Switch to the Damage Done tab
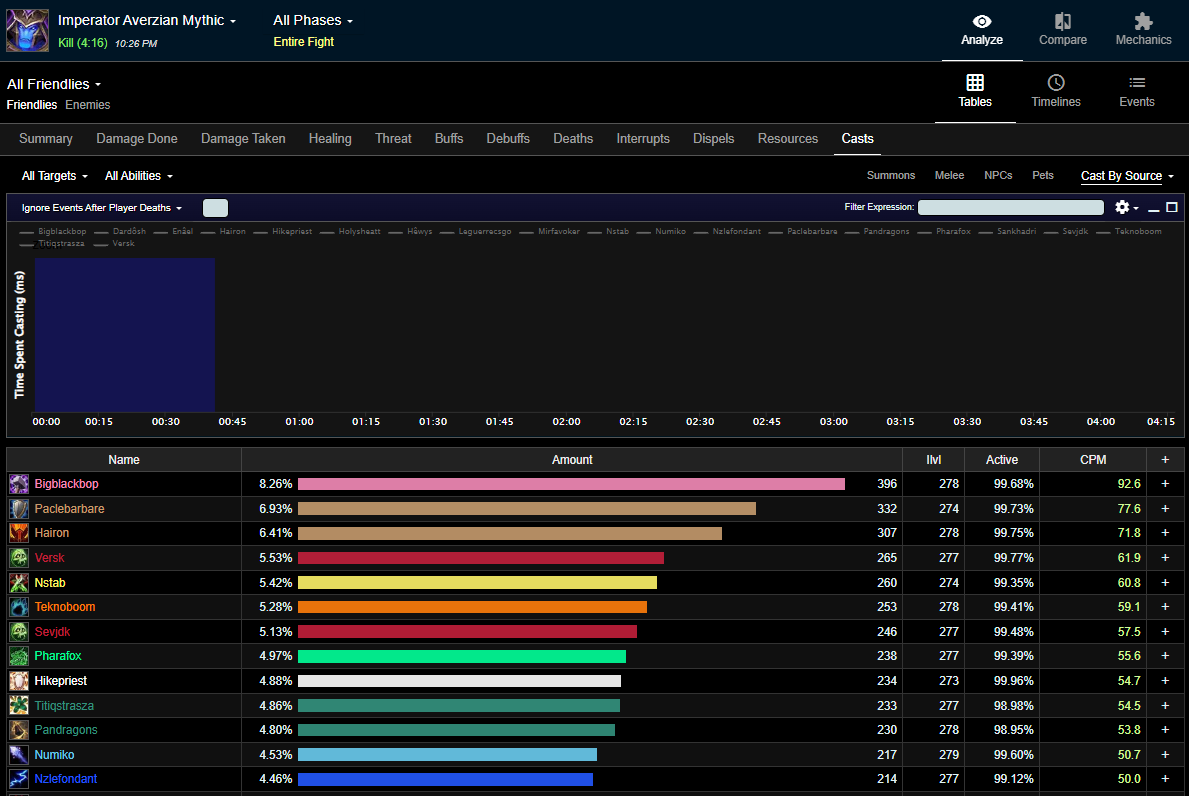Viewport: 1189px width, 796px height. (x=137, y=139)
